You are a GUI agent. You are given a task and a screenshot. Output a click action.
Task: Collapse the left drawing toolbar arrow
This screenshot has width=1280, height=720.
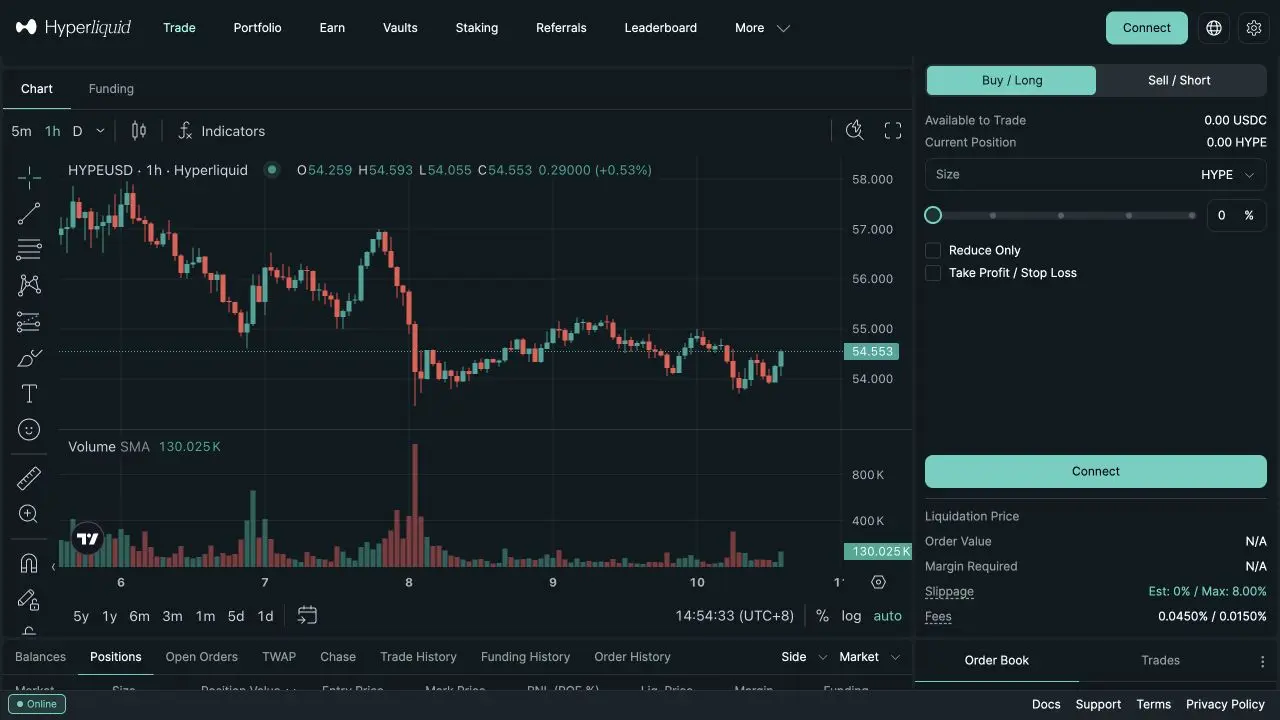pyautogui.click(x=54, y=567)
